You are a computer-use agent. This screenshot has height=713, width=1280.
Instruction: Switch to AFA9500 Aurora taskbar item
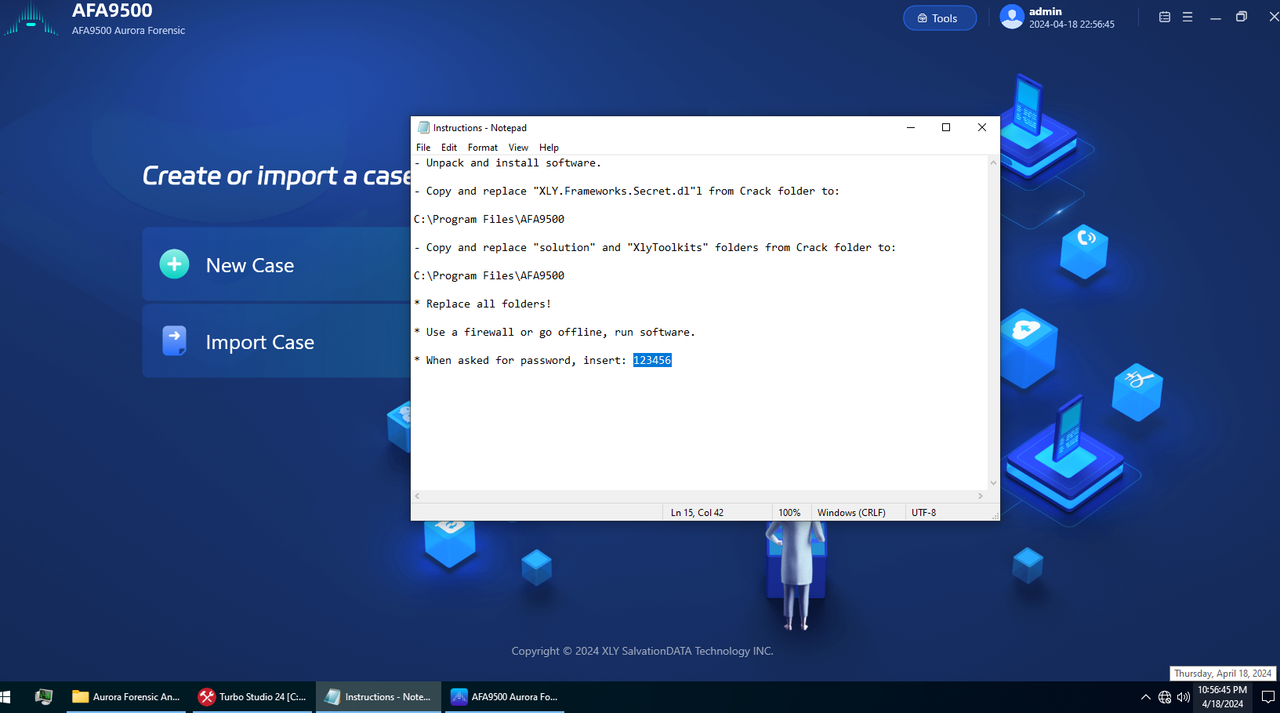[505, 697]
